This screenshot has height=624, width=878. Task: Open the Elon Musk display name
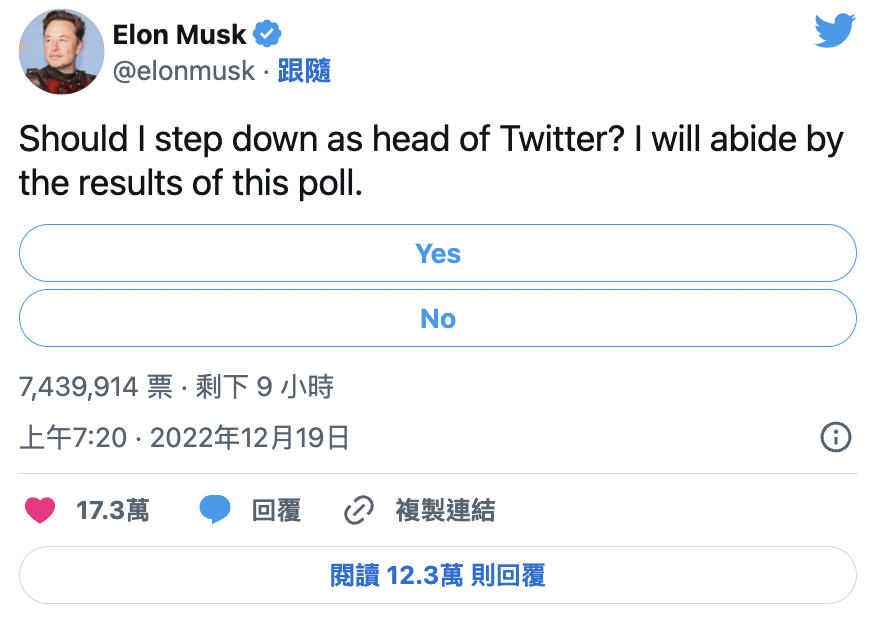(179, 35)
